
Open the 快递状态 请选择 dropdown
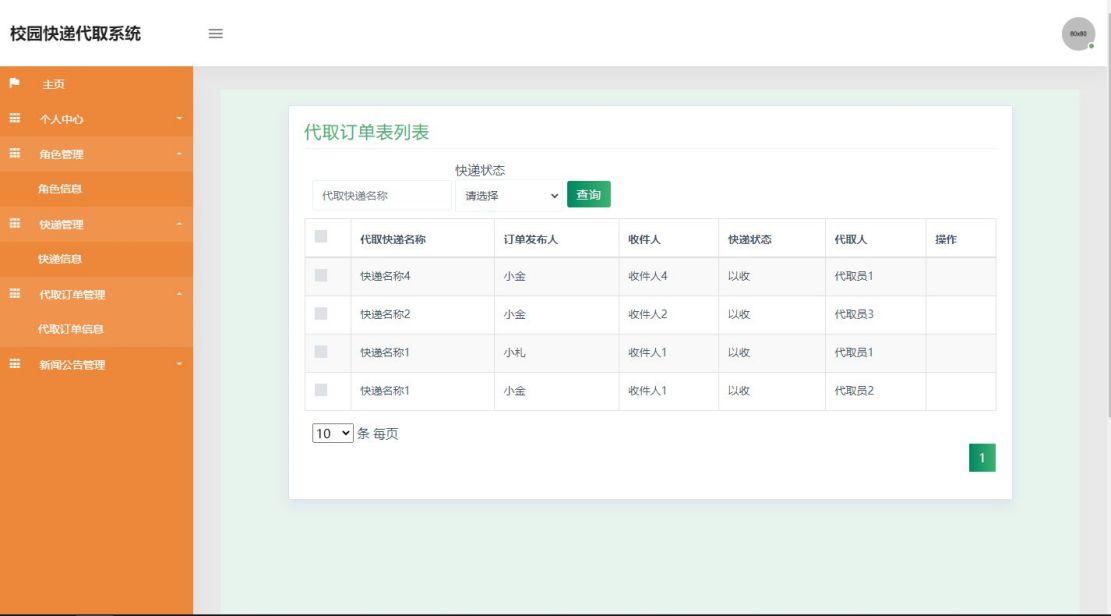(x=509, y=196)
